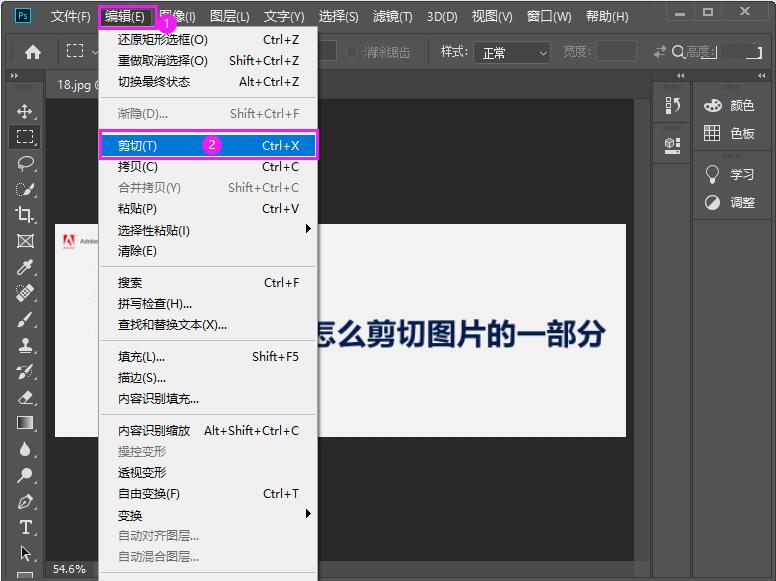Open the Style dropdown set to Normal
Screen dimensions: 776x581
coord(512,52)
